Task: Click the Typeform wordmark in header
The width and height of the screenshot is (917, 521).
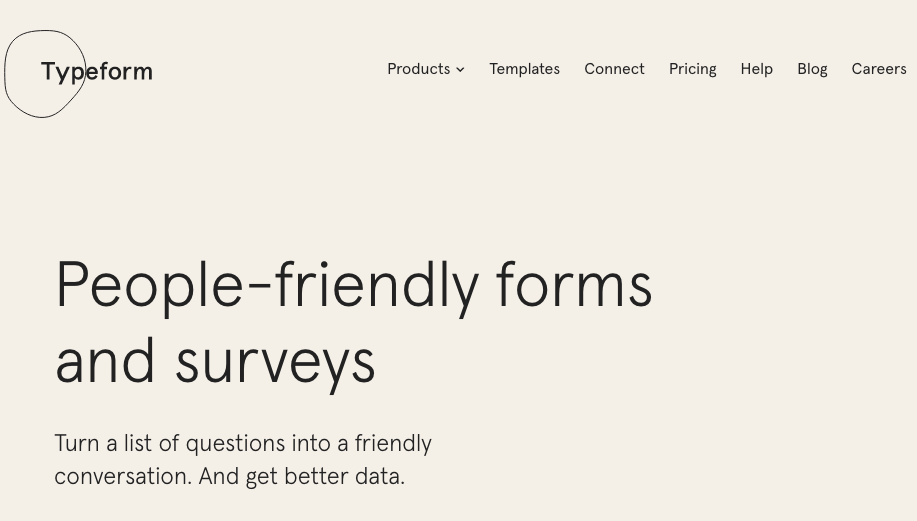Action: pos(96,72)
